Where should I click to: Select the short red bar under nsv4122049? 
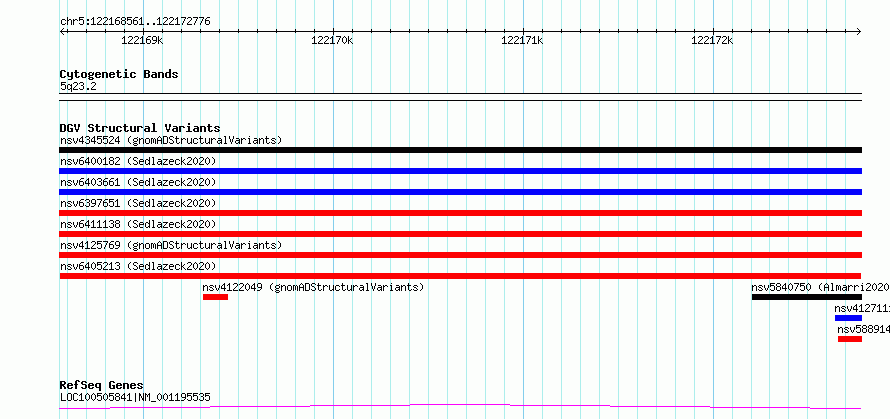[215, 297]
